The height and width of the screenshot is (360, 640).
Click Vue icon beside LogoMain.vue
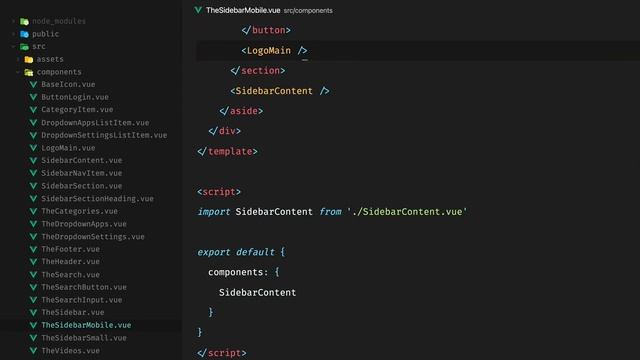pyautogui.click(x=33, y=148)
